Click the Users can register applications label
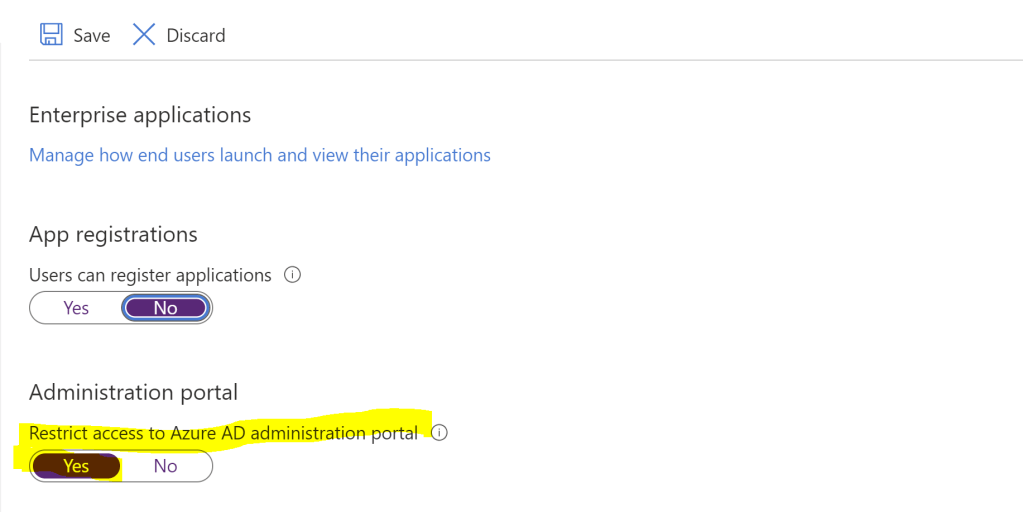 [x=150, y=275]
